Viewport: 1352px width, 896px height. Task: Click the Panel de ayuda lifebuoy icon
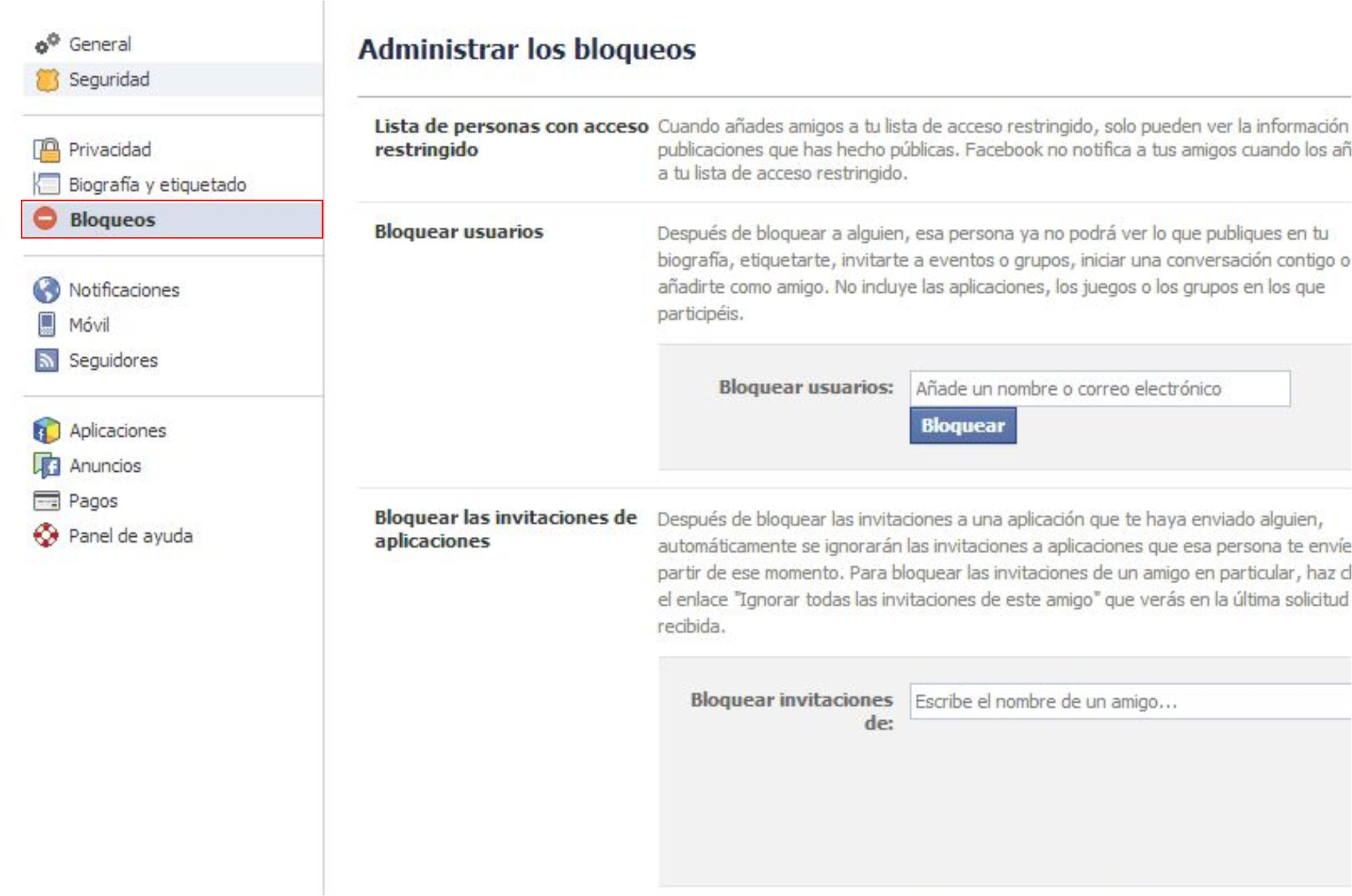(46, 536)
